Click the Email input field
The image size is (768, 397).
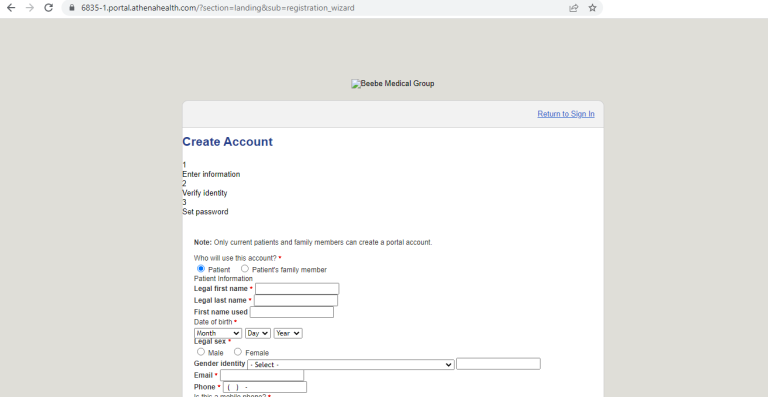tap(262, 375)
